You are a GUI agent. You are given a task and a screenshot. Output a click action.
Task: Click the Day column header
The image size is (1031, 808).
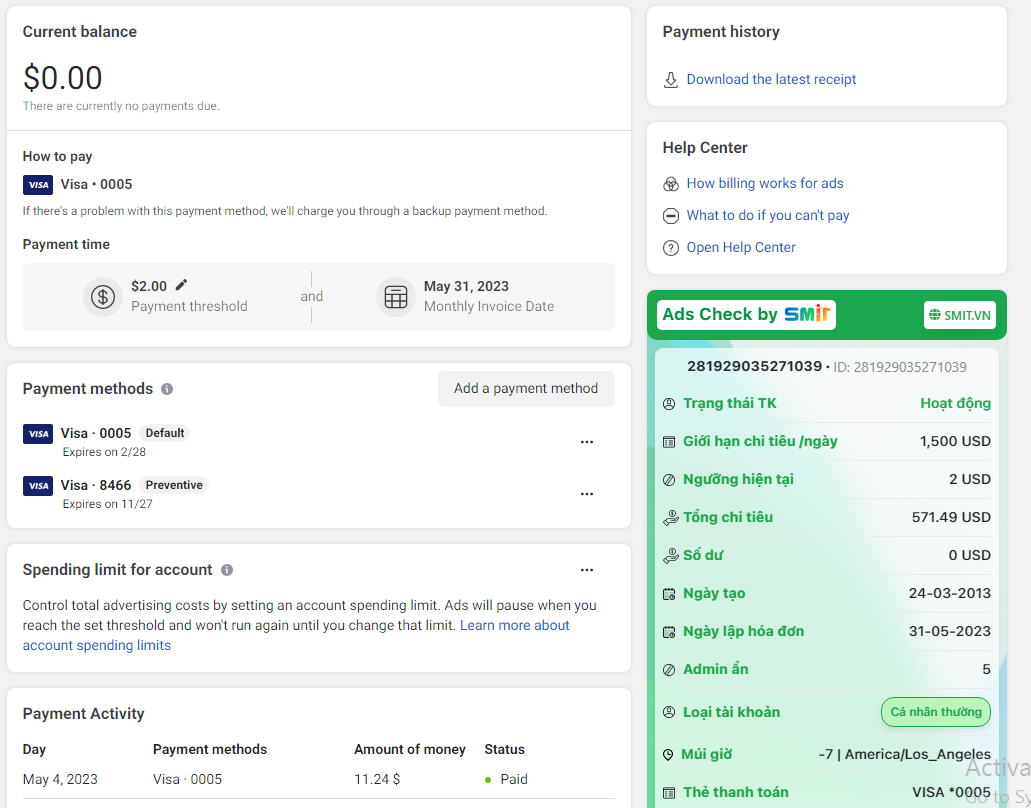[34, 749]
